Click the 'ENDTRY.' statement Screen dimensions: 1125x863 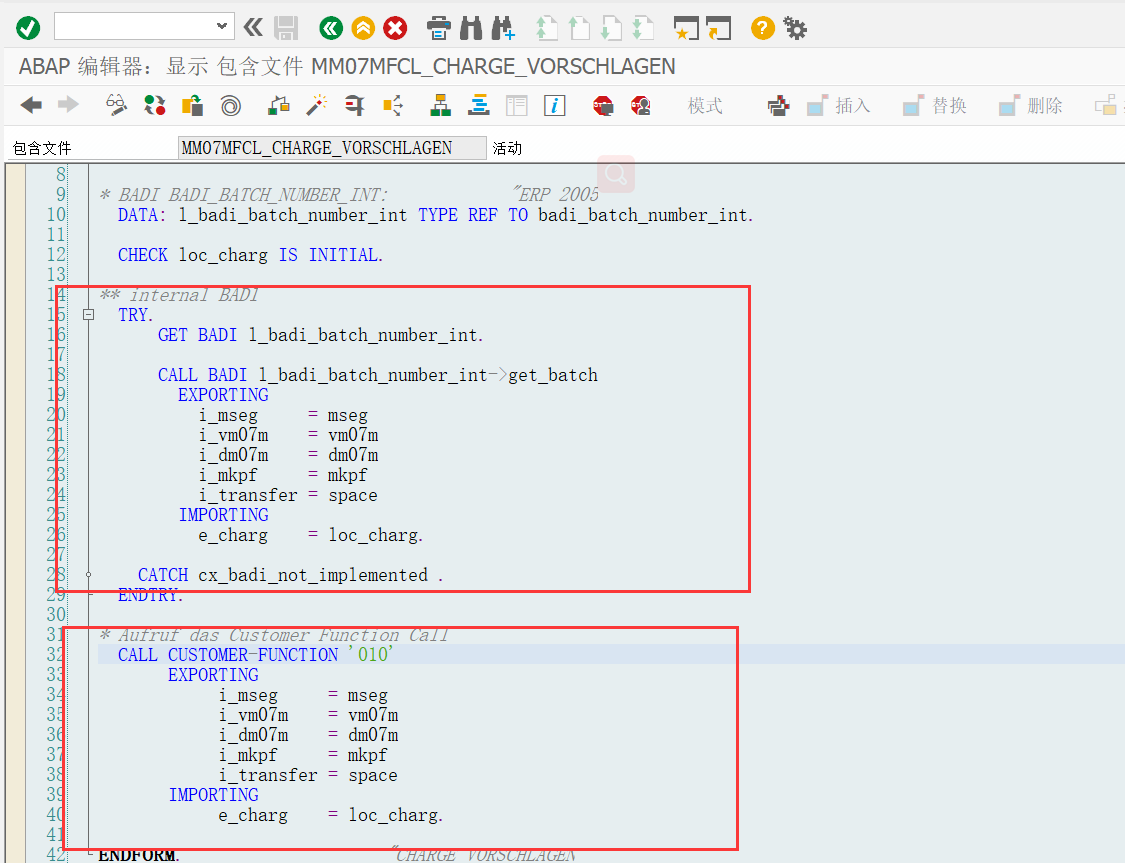pos(151,595)
